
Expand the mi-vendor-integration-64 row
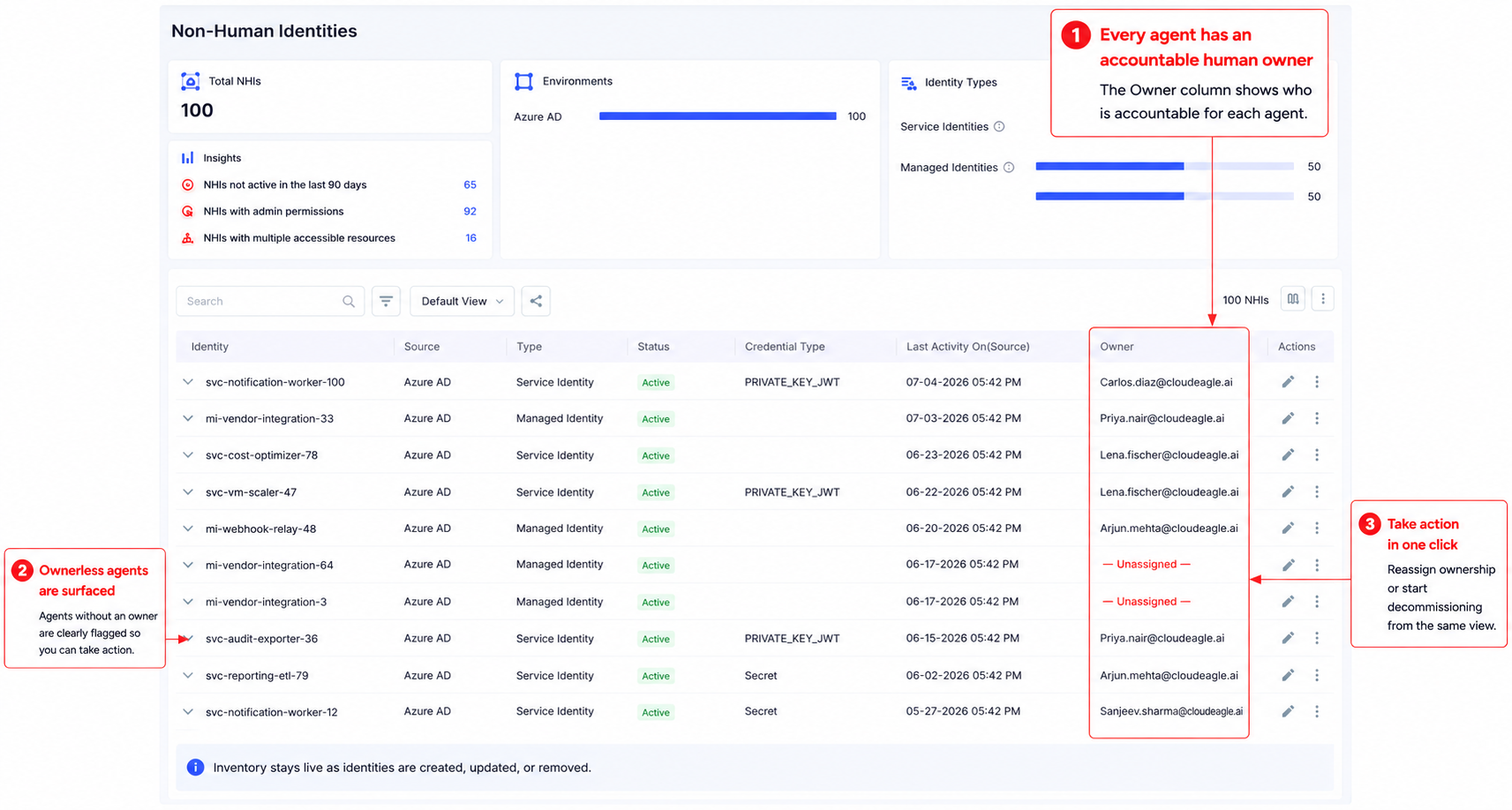(x=188, y=565)
